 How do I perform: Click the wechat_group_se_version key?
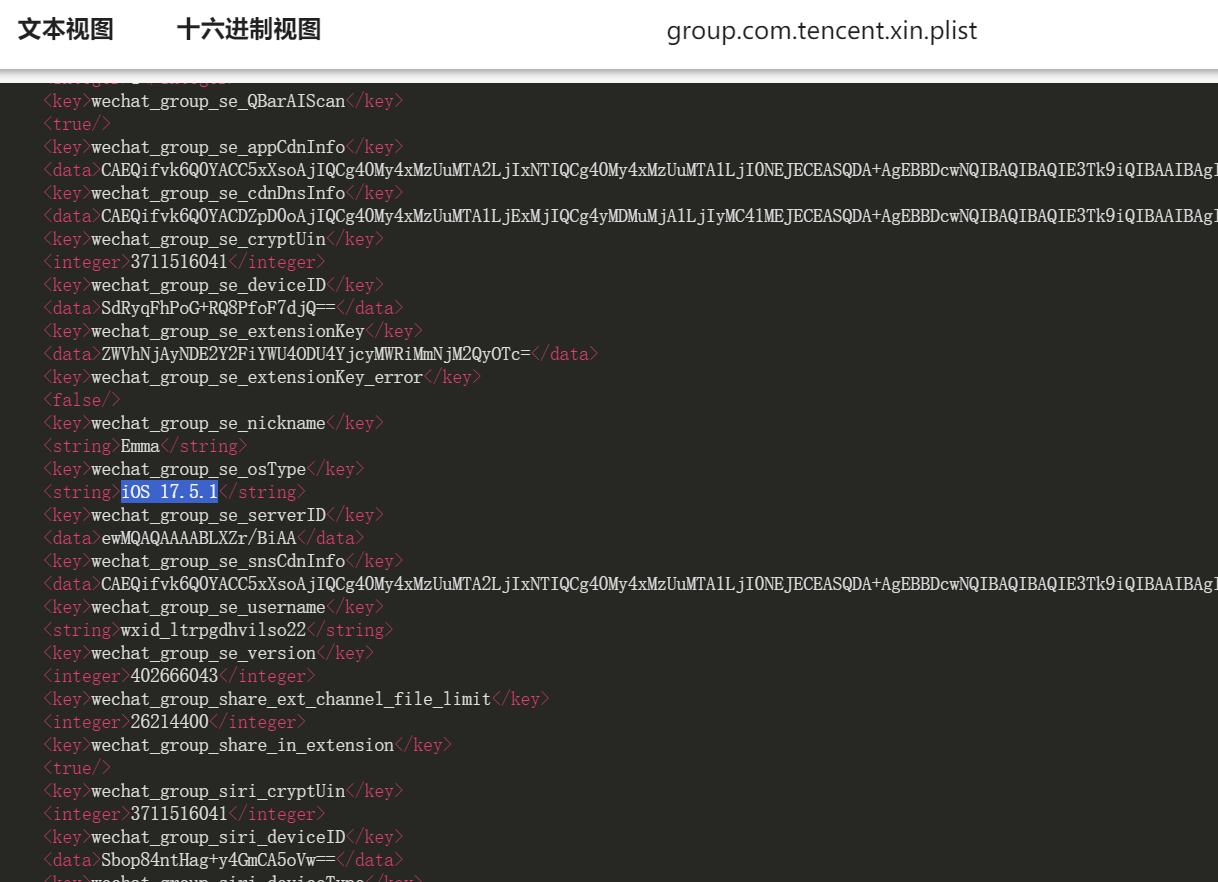pos(201,652)
